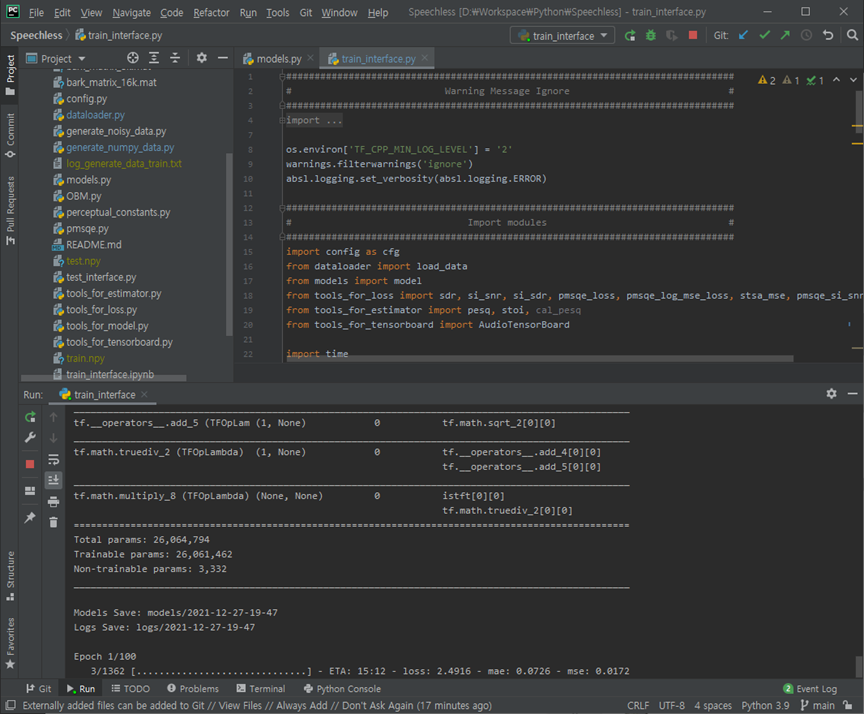Go to next highlighted error arrow
Viewport: 864px width, 714px height.
click(x=854, y=80)
